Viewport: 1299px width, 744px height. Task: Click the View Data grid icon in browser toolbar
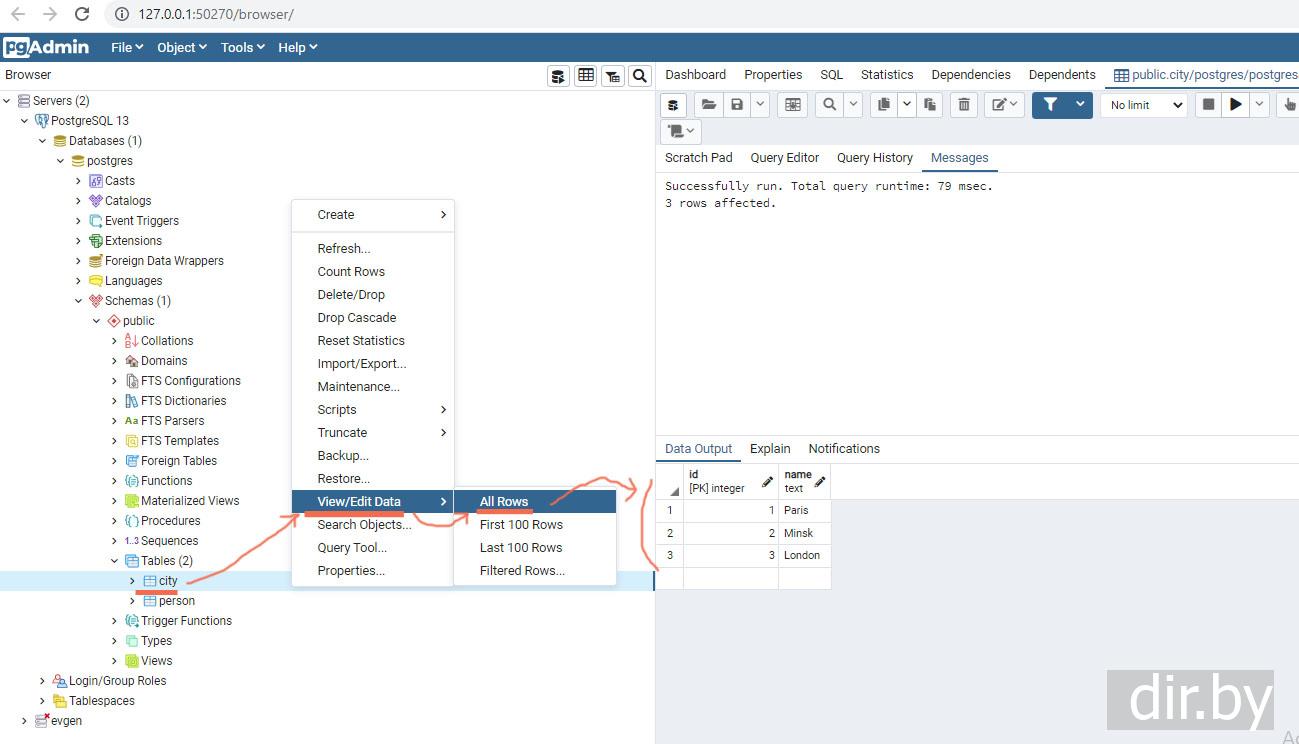pyautogui.click(x=586, y=76)
